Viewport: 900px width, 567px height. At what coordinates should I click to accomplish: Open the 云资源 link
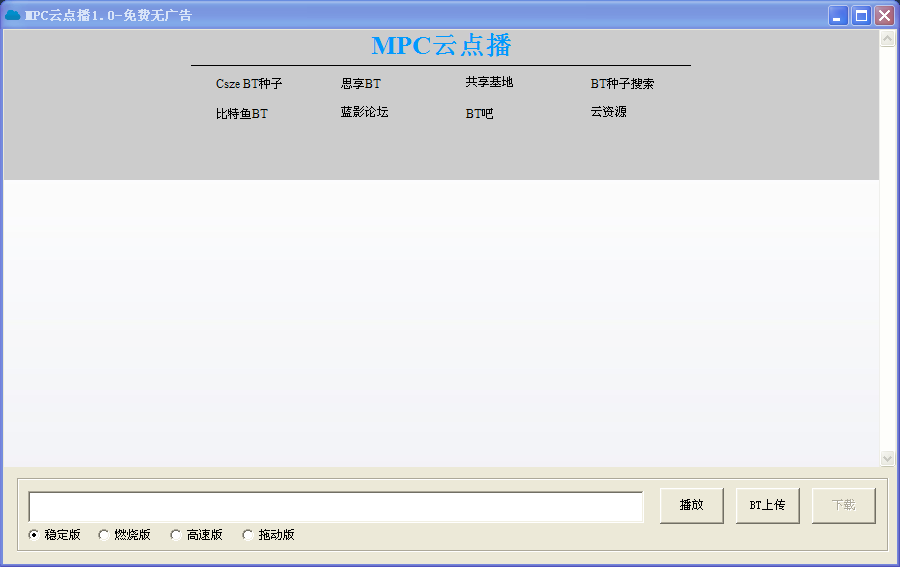click(608, 112)
